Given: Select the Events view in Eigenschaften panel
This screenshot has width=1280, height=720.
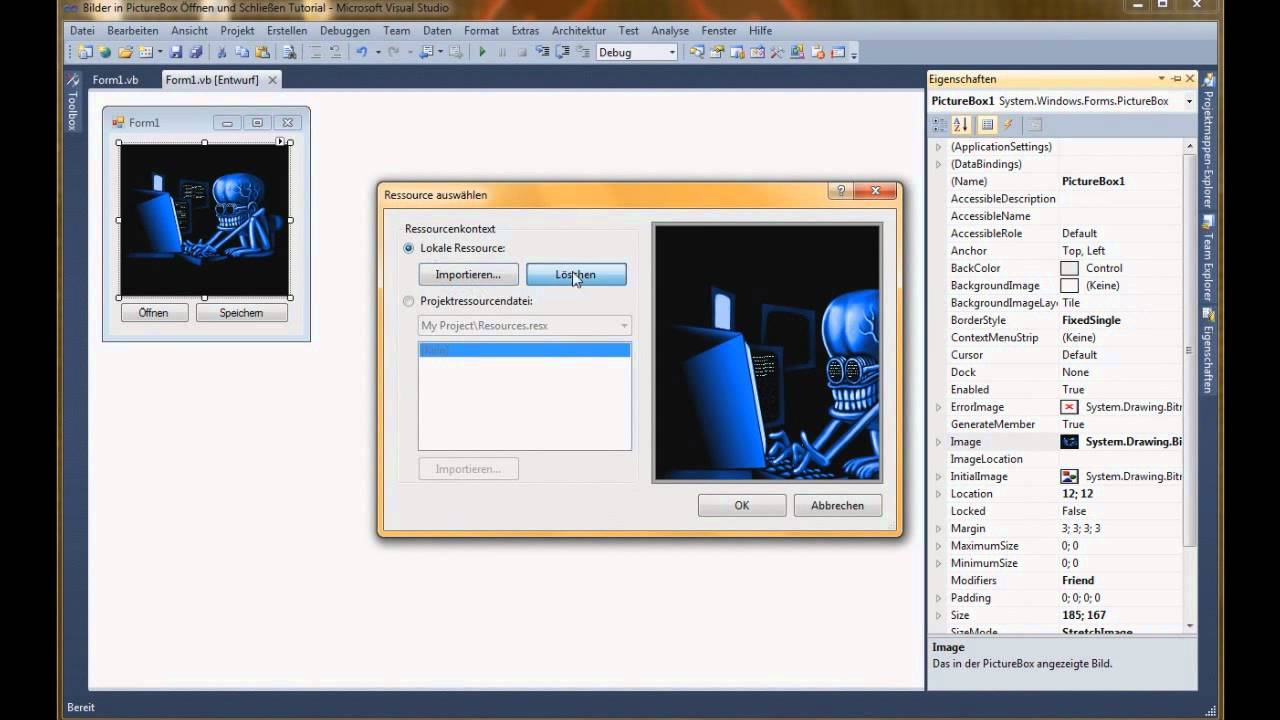Looking at the screenshot, I should coord(1008,124).
